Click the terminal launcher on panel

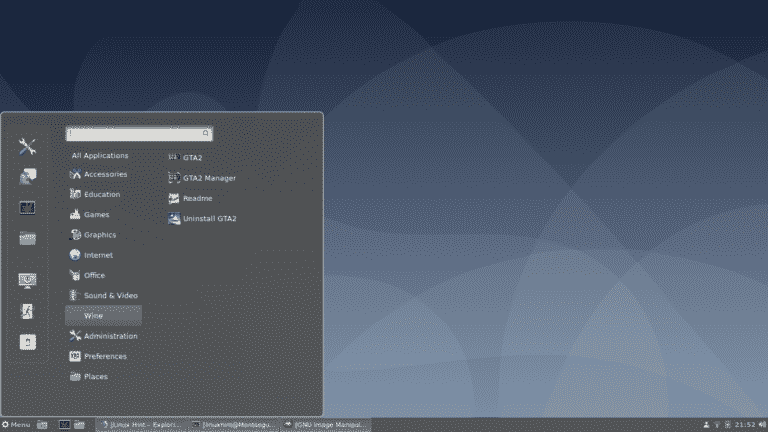point(64,425)
